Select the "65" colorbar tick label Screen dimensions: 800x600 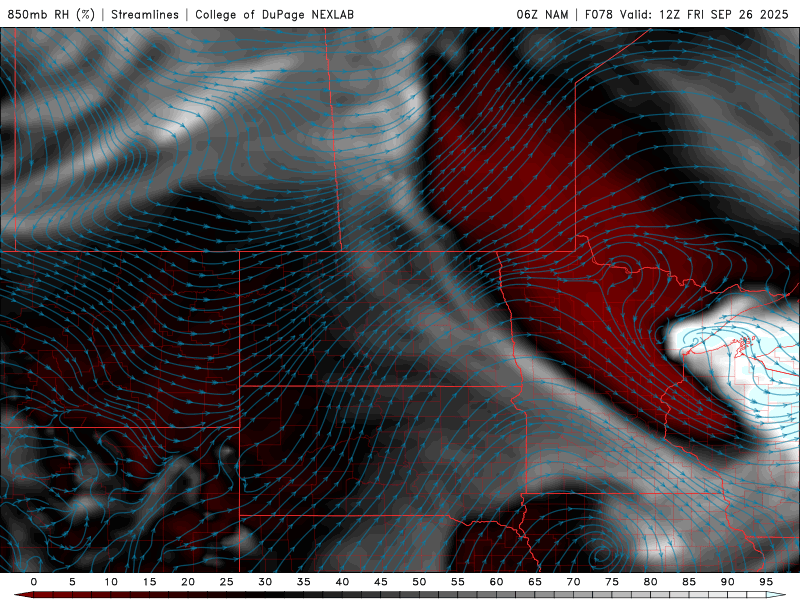[534, 582]
